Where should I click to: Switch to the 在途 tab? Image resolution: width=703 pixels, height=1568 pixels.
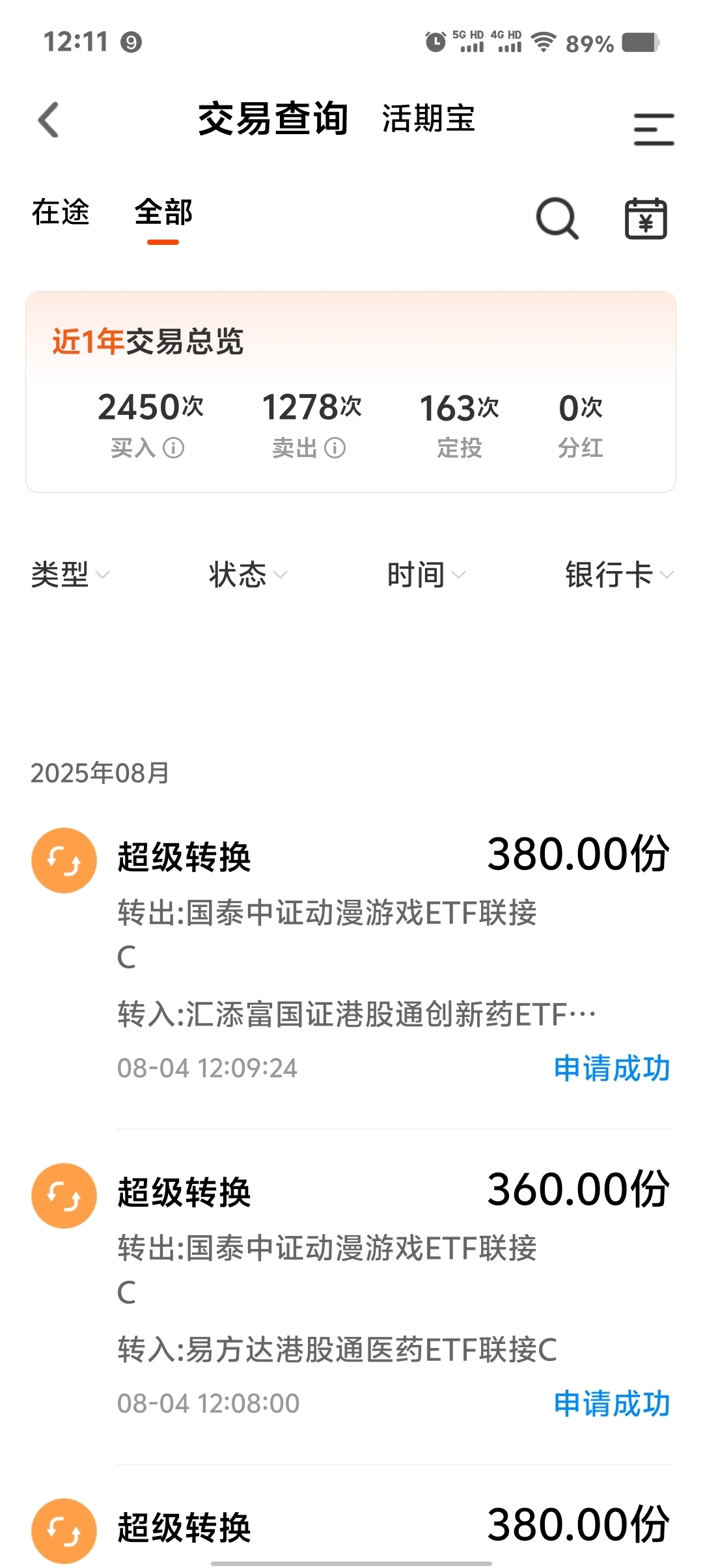pos(61,212)
